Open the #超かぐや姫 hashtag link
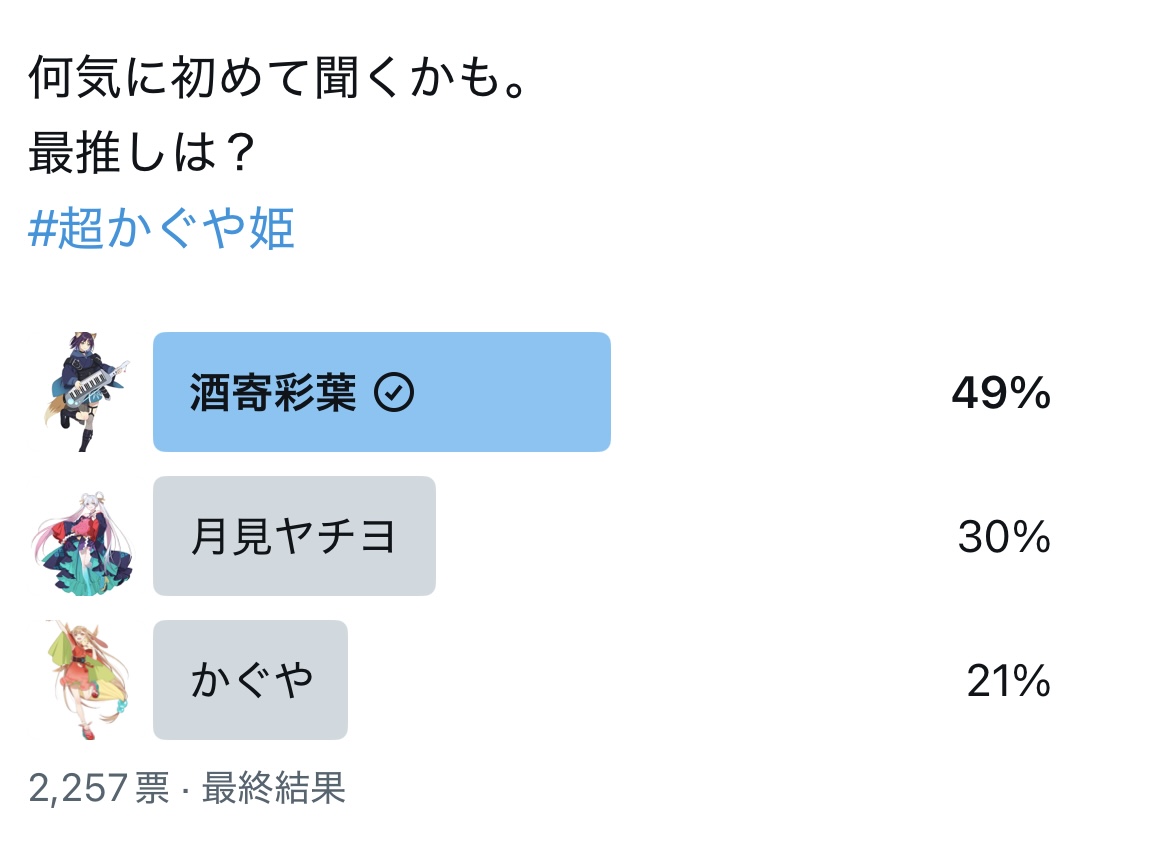This screenshot has width=1169, height=845. 161,227
